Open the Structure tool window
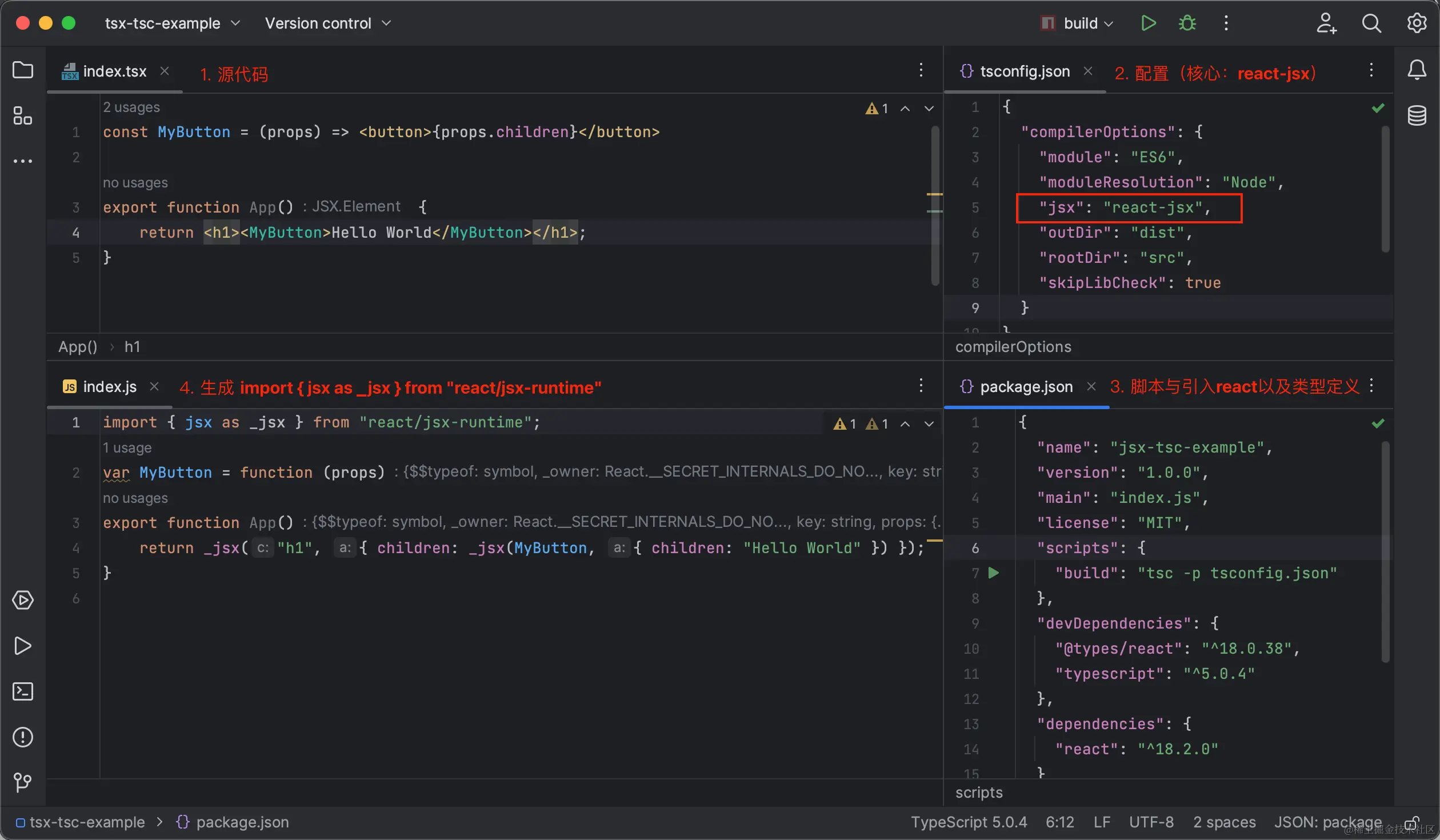 23,115
